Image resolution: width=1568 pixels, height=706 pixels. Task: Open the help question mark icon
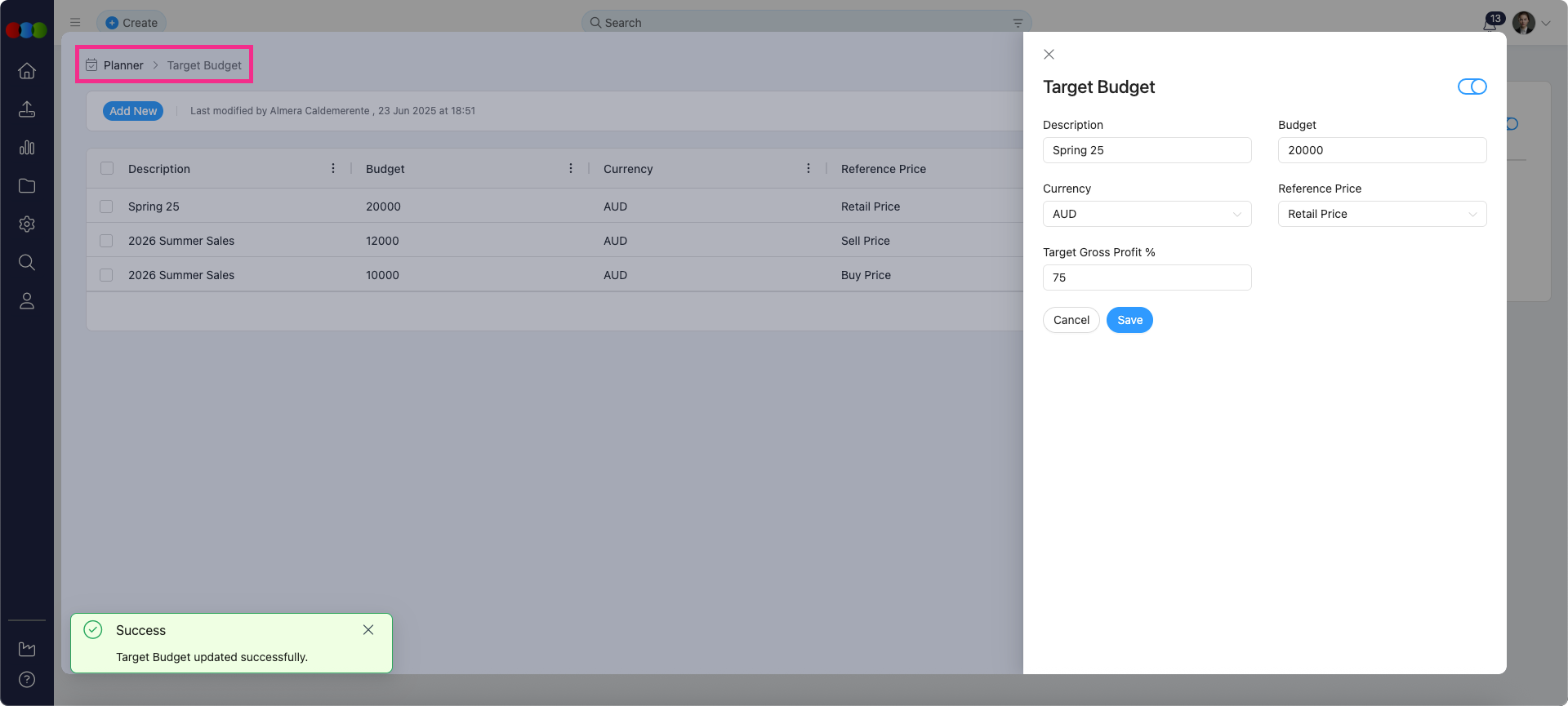27,679
